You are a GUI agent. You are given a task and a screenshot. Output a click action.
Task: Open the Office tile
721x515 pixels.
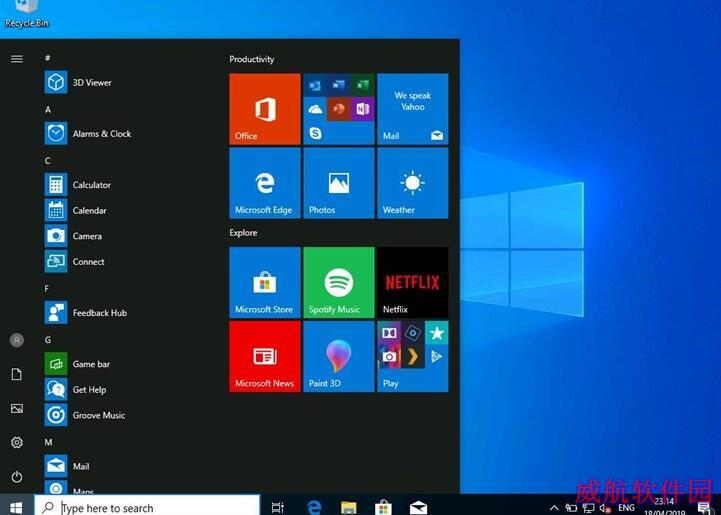265,109
